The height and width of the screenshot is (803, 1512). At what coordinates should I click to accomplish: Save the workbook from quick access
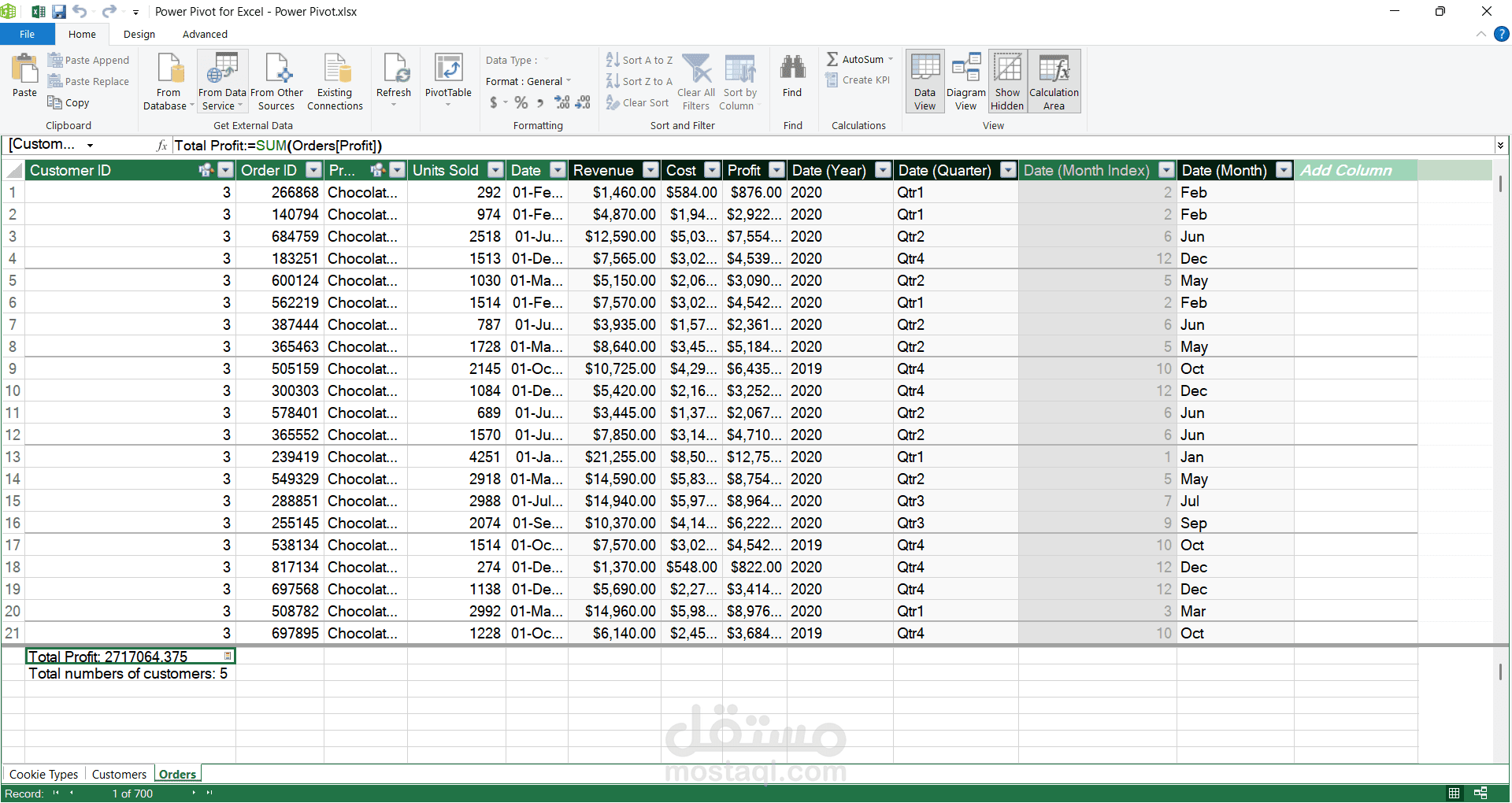click(59, 12)
